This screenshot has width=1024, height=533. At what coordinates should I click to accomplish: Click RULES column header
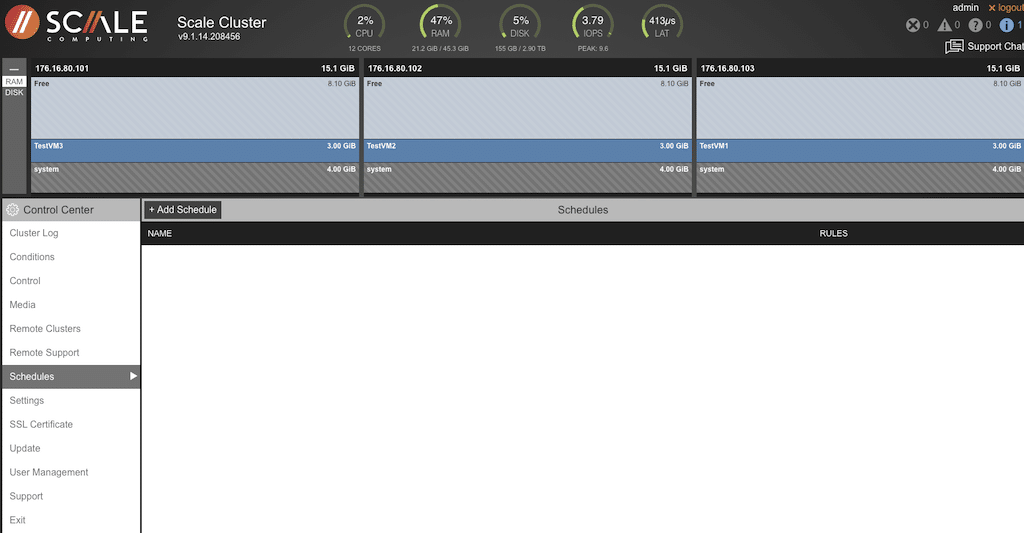(x=833, y=234)
